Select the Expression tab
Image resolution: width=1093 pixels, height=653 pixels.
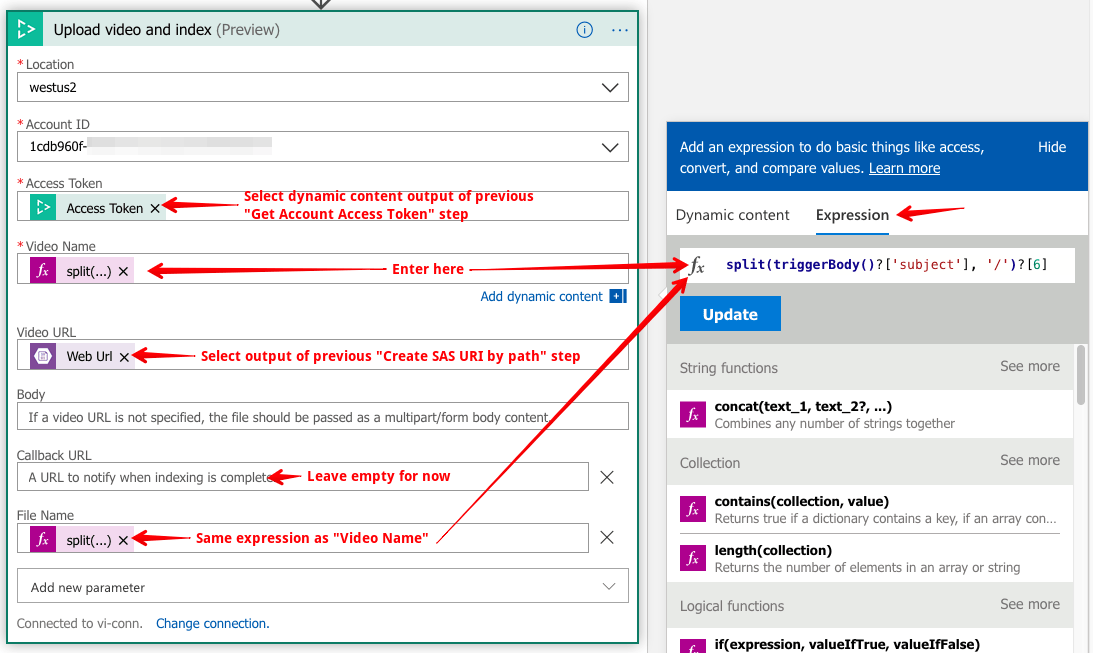coord(852,215)
